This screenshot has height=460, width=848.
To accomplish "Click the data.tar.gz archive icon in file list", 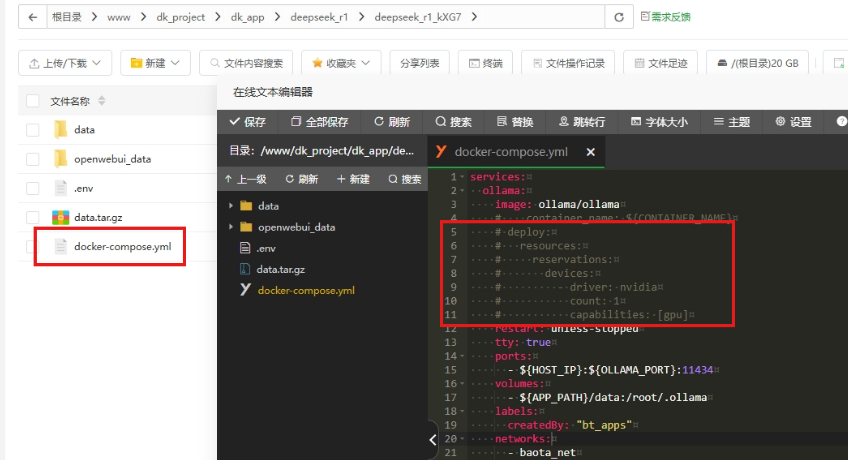I will tap(60, 217).
